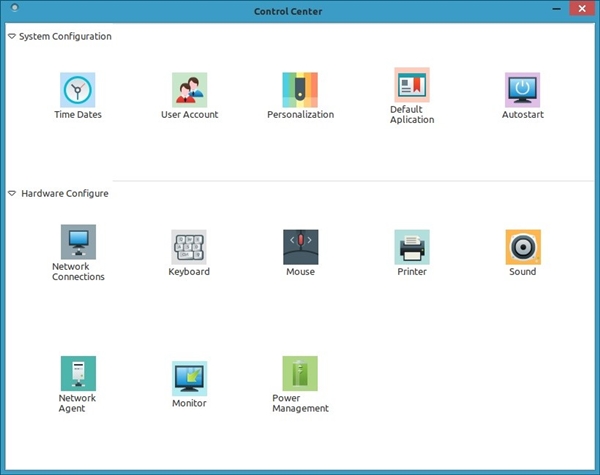The width and height of the screenshot is (600, 475).
Task: Click the Autostart power icon
Action: click(x=522, y=90)
